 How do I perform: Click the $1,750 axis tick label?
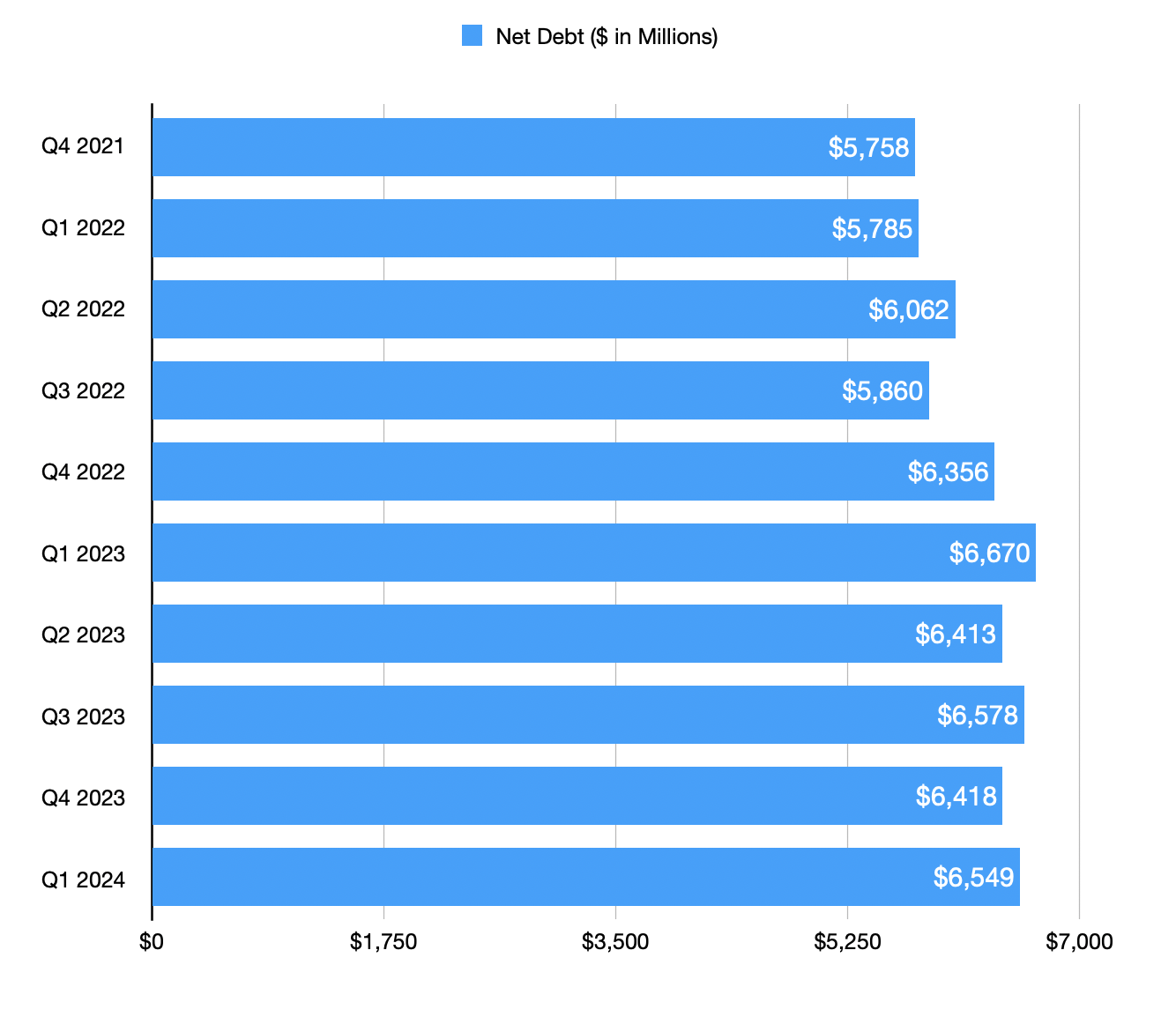click(x=383, y=942)
